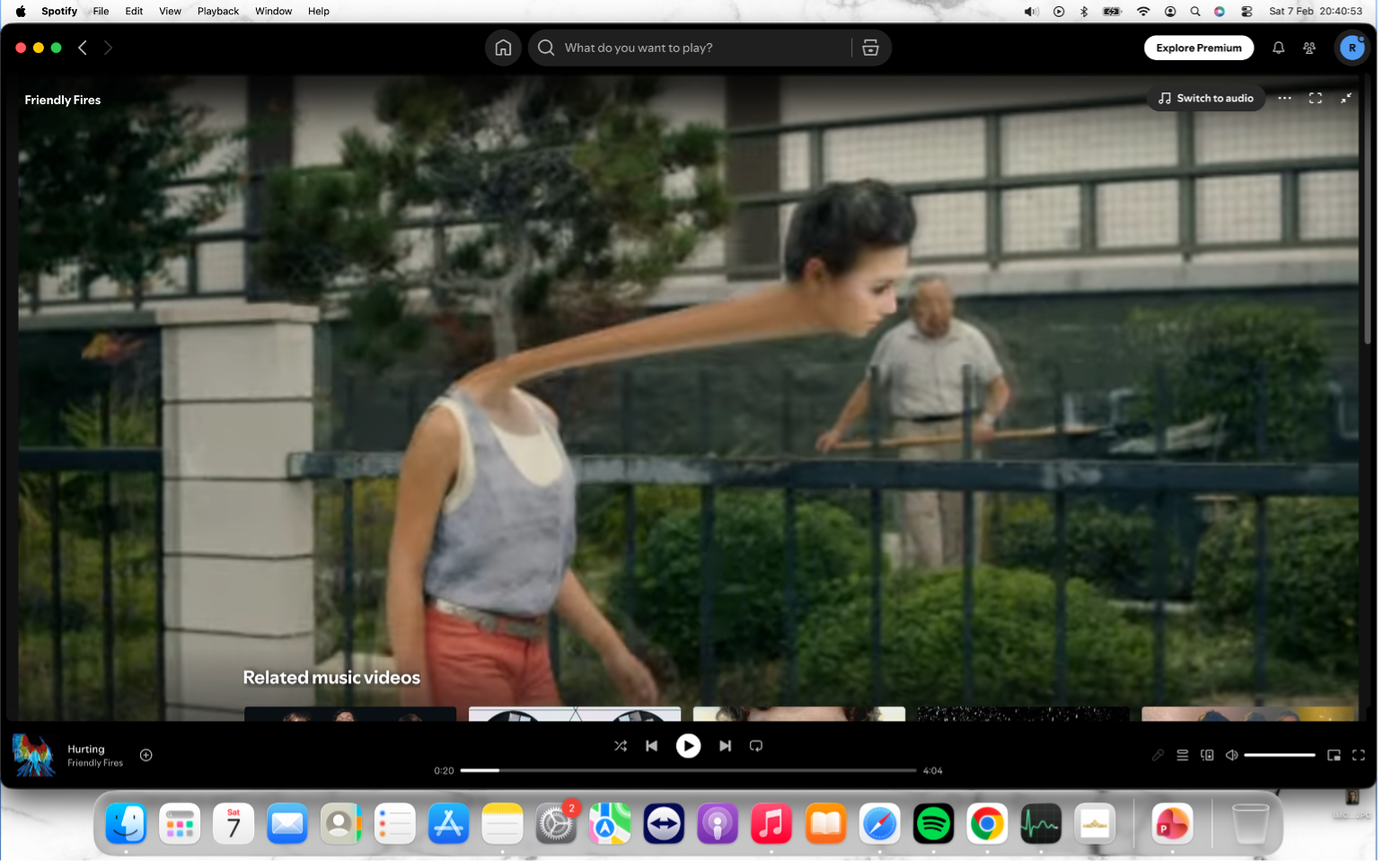Open the Spotify menu in the menu bar
The height and width of the screenshot is (868, 1383).
click(x=59, y=11)
